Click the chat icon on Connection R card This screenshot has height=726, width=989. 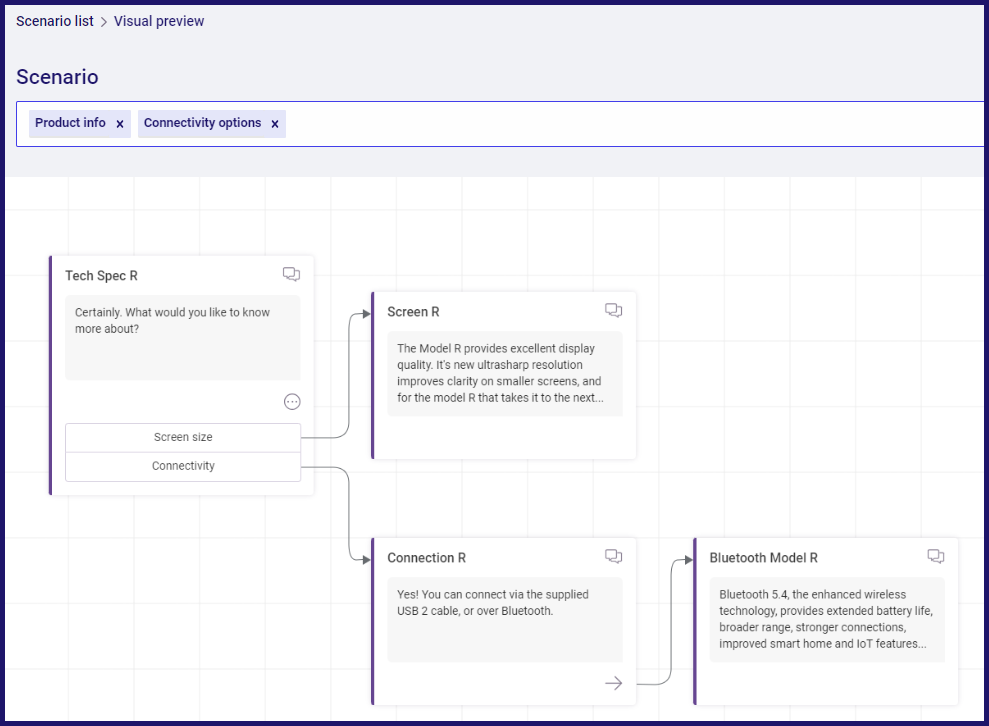(614, 556)
